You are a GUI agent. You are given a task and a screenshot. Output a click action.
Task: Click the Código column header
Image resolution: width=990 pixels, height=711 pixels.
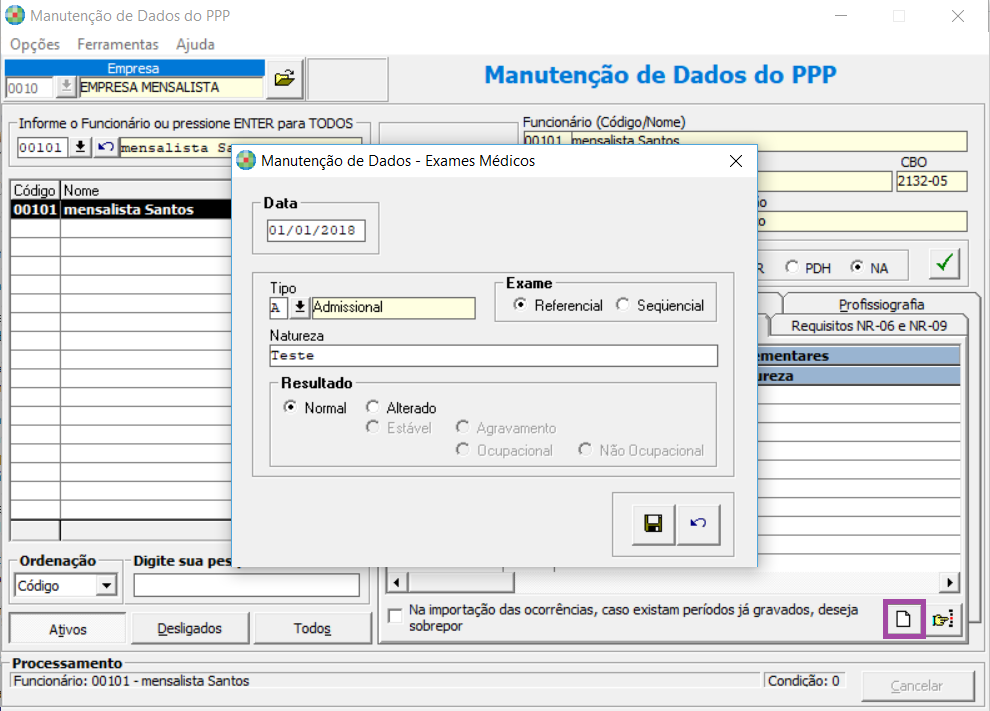tap(35, 190)
